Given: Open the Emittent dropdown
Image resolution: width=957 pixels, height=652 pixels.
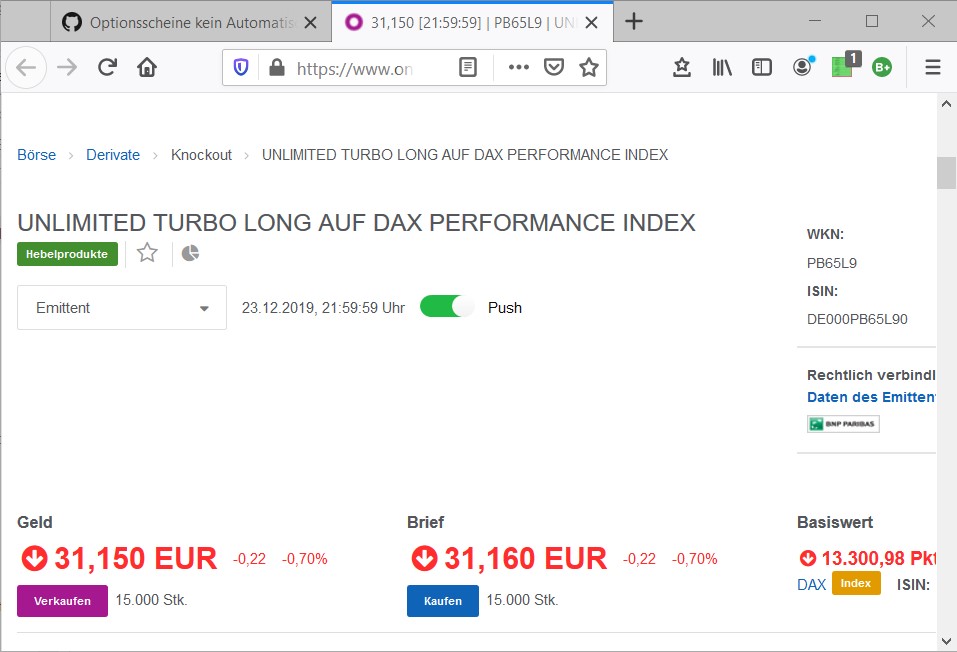Looking at the screenshot, I should 121,307.
